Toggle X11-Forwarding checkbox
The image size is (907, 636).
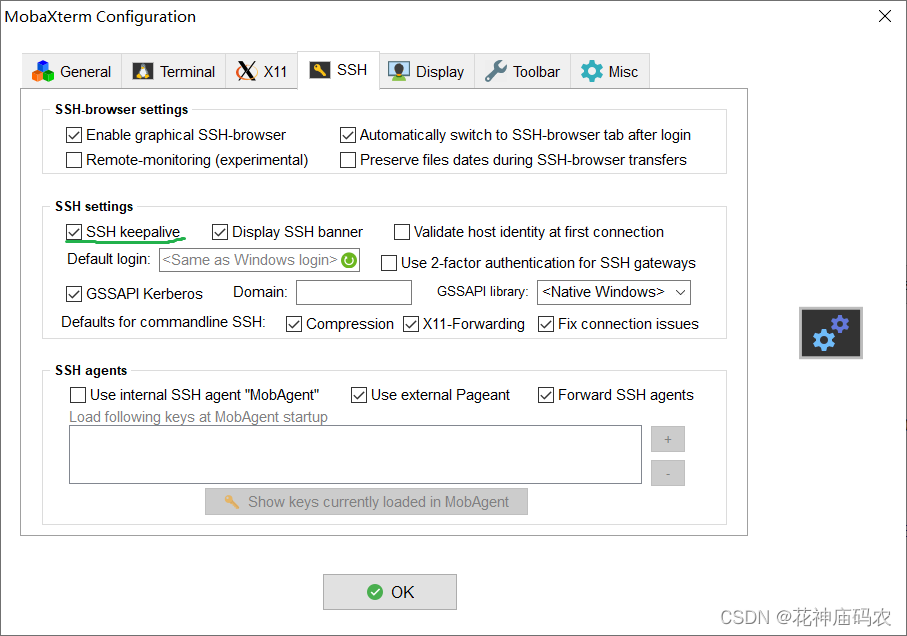point(411,324)
